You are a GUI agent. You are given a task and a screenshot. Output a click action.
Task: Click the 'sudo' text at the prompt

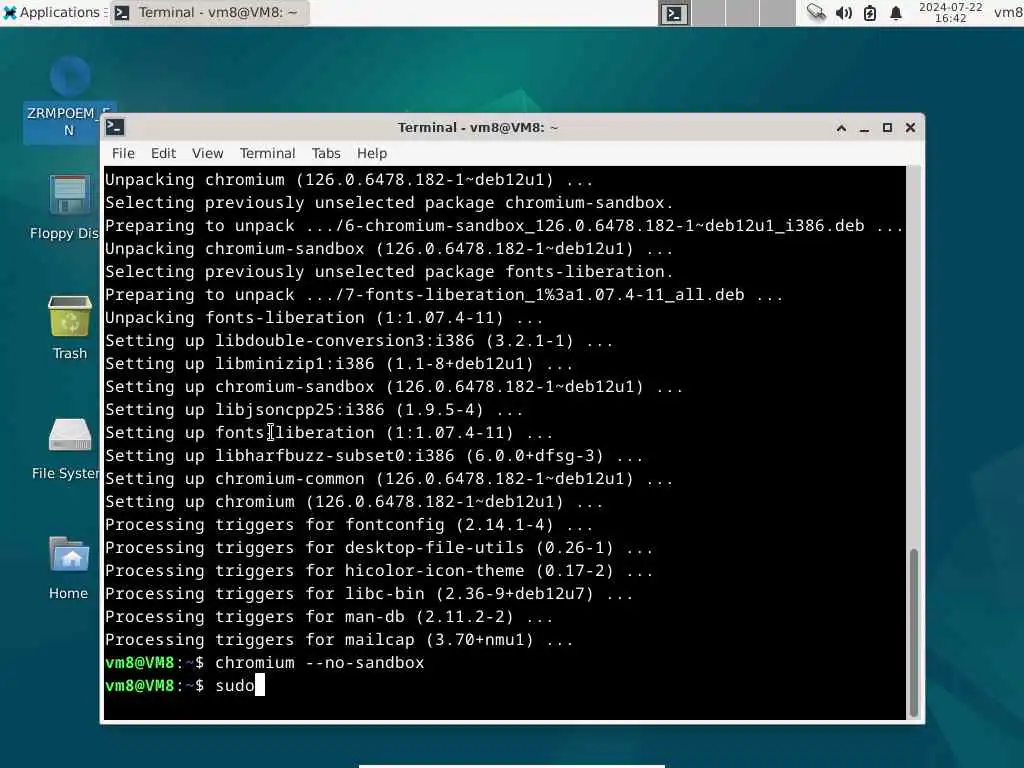click(234, 686)
